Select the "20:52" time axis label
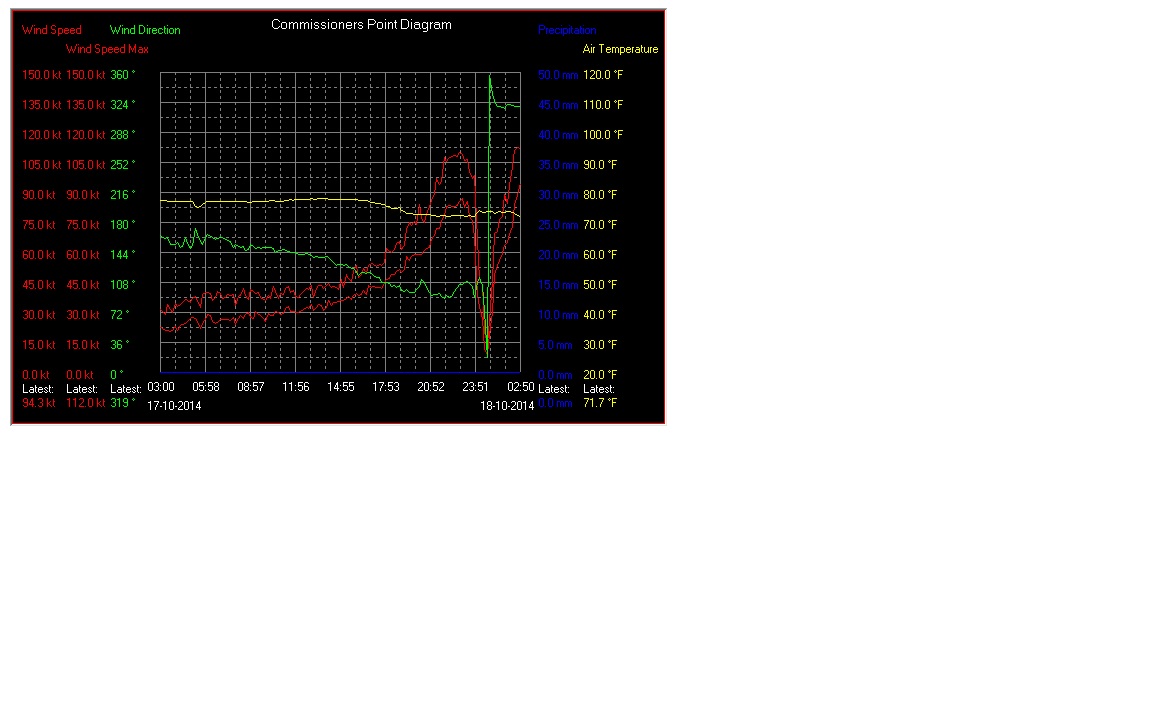This screenshot has width=1152, height=720. 431,387
